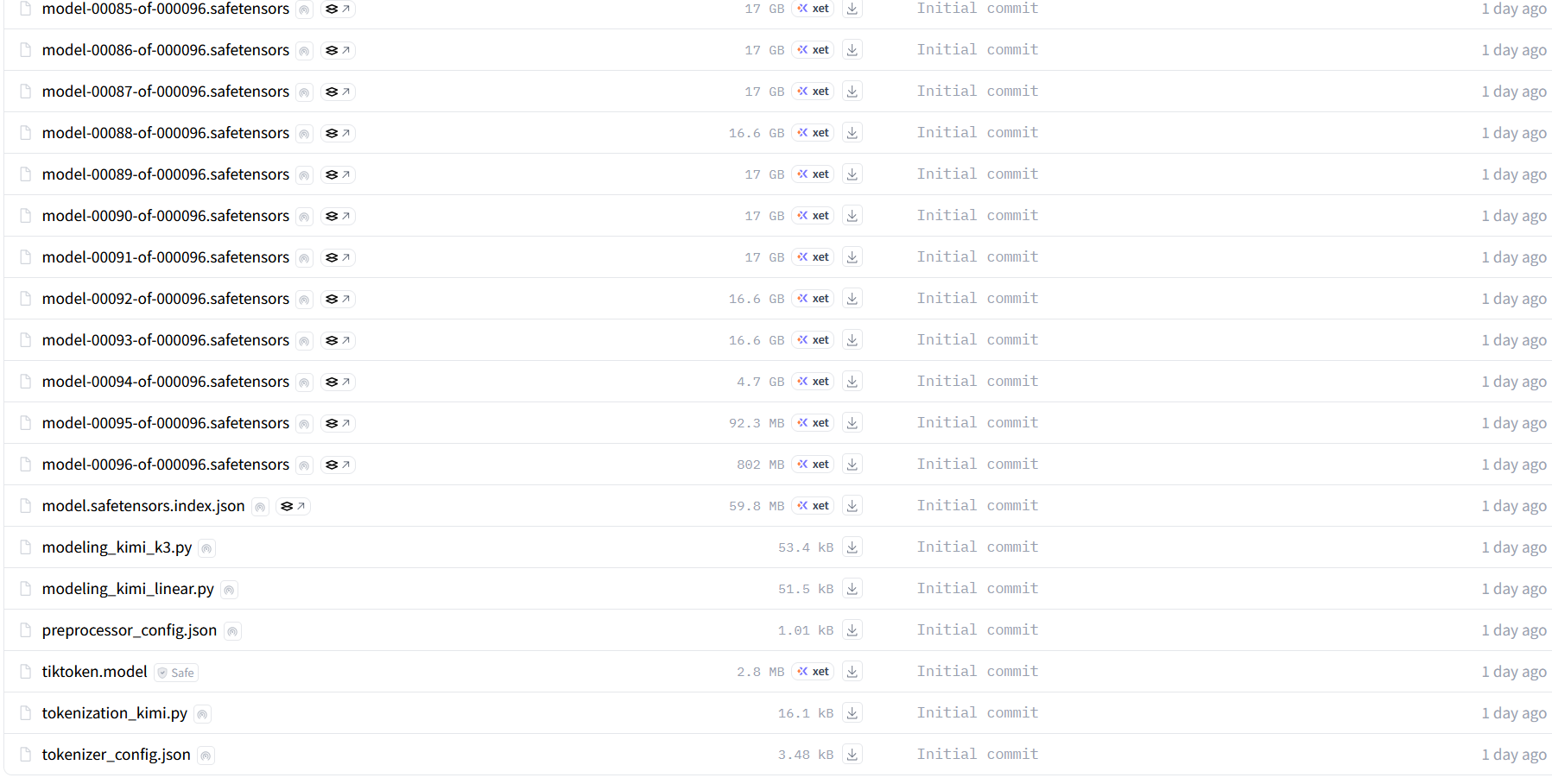Click download icon for model-00094 safetensors

tap(852, 382)
